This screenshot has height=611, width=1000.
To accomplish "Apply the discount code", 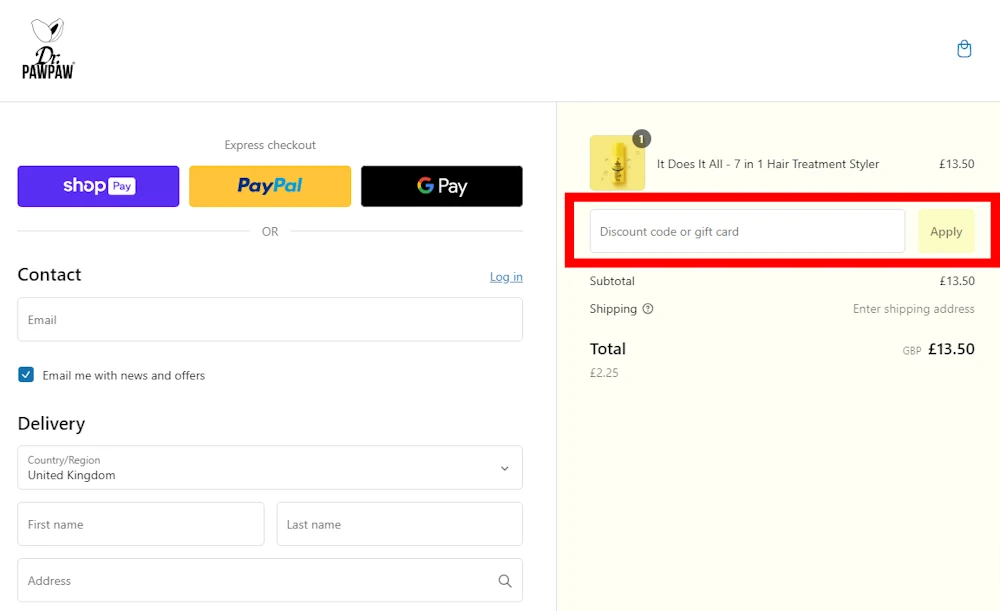I will point(946,232).
